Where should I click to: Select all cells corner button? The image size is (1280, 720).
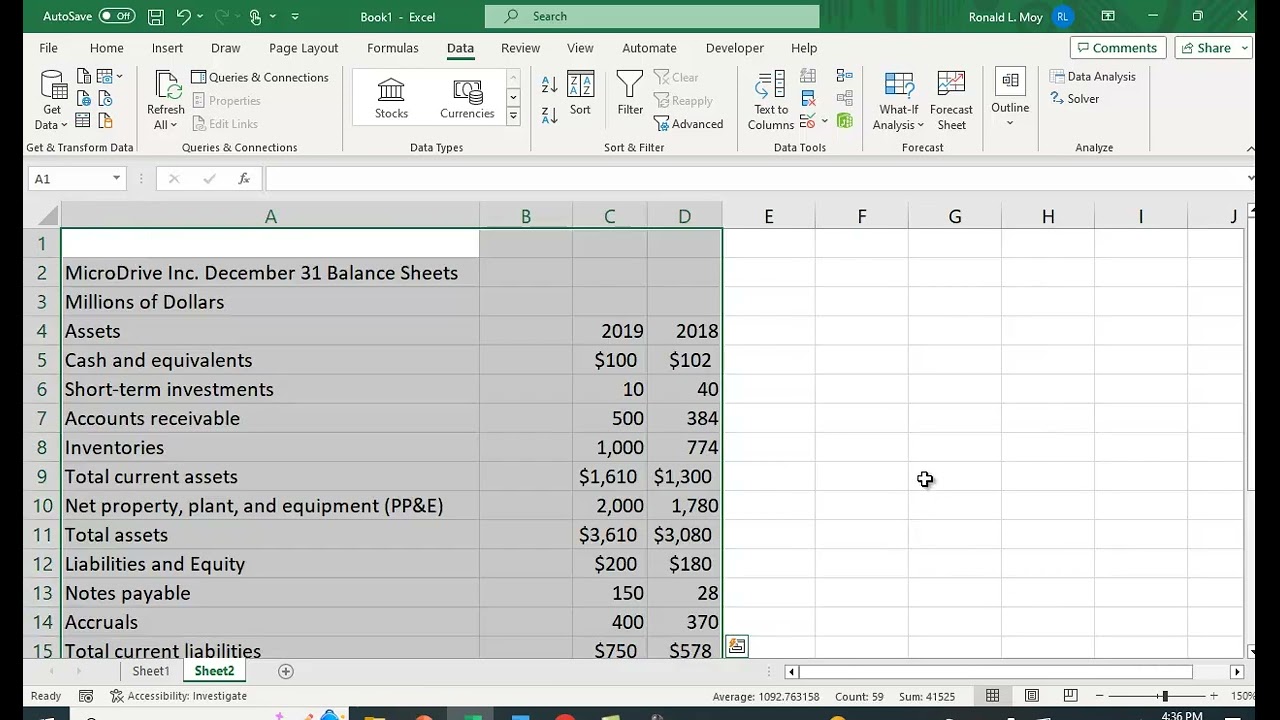(46, 216)
